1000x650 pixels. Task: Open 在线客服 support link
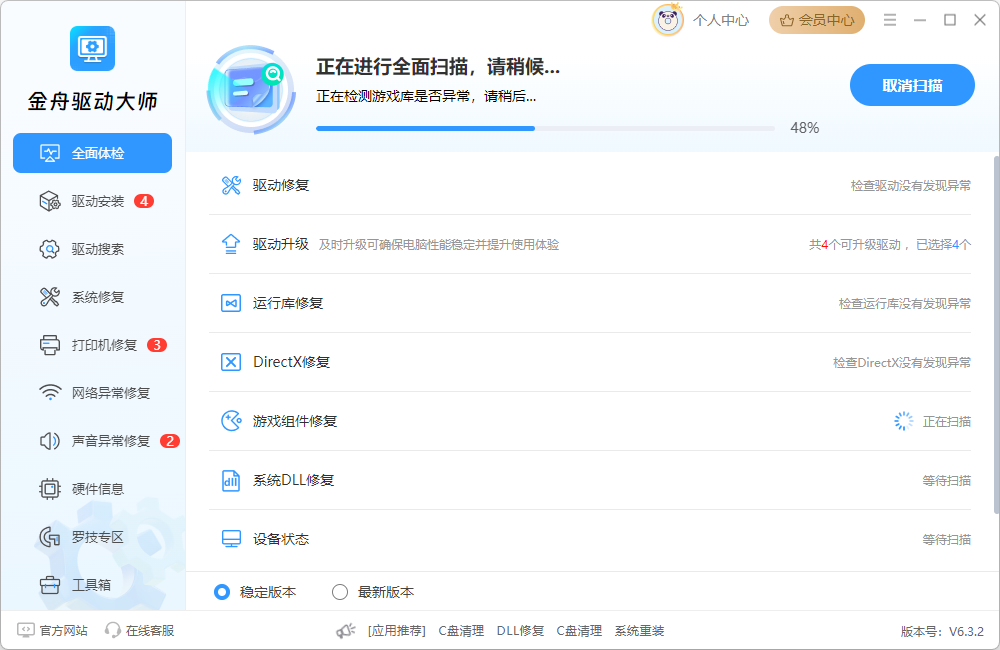coord(139,630)
